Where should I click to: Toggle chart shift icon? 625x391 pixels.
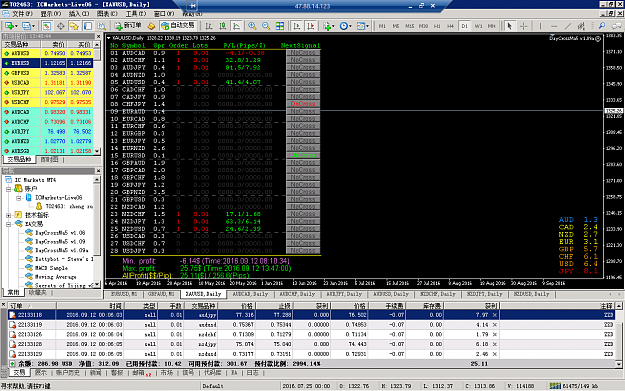pos(310,26)
